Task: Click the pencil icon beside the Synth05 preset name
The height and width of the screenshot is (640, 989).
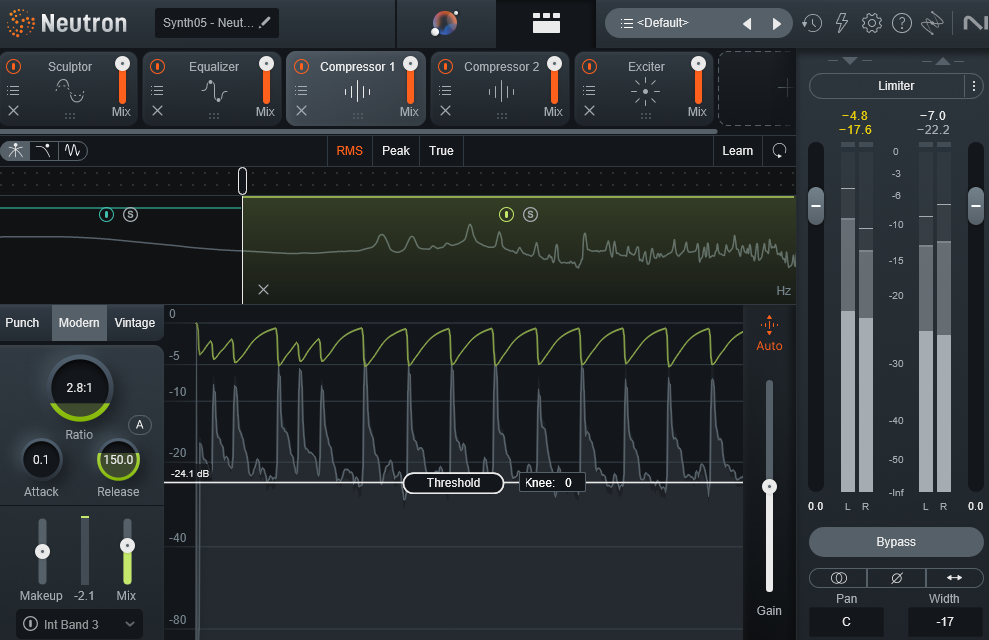Action: click(266, 23)
